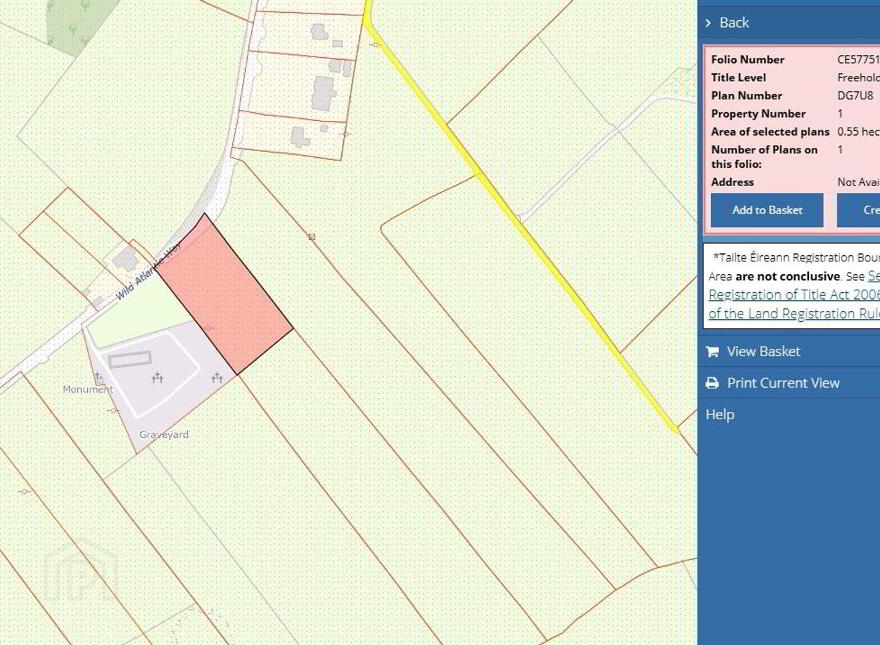
Task: Click the Title Level label
Action: (739, 77)
